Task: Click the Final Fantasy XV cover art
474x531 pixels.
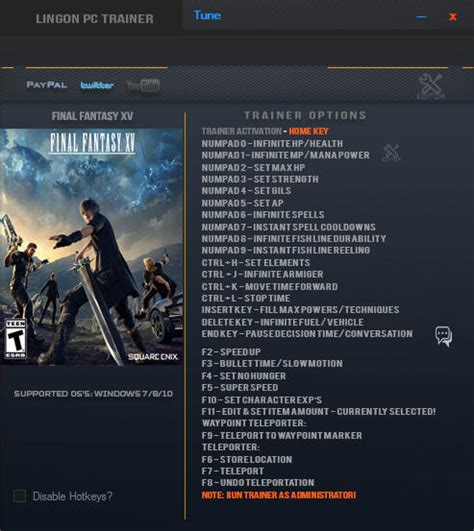Action: (x=91, y=247)
